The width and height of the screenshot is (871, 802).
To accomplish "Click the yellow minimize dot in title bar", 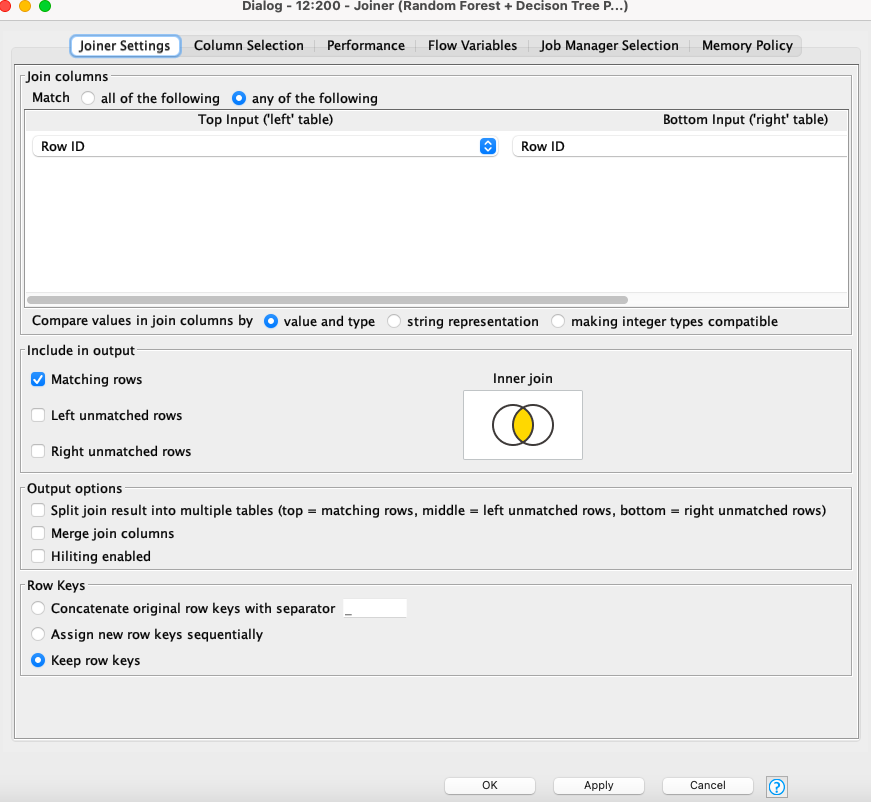I will 24,6.
